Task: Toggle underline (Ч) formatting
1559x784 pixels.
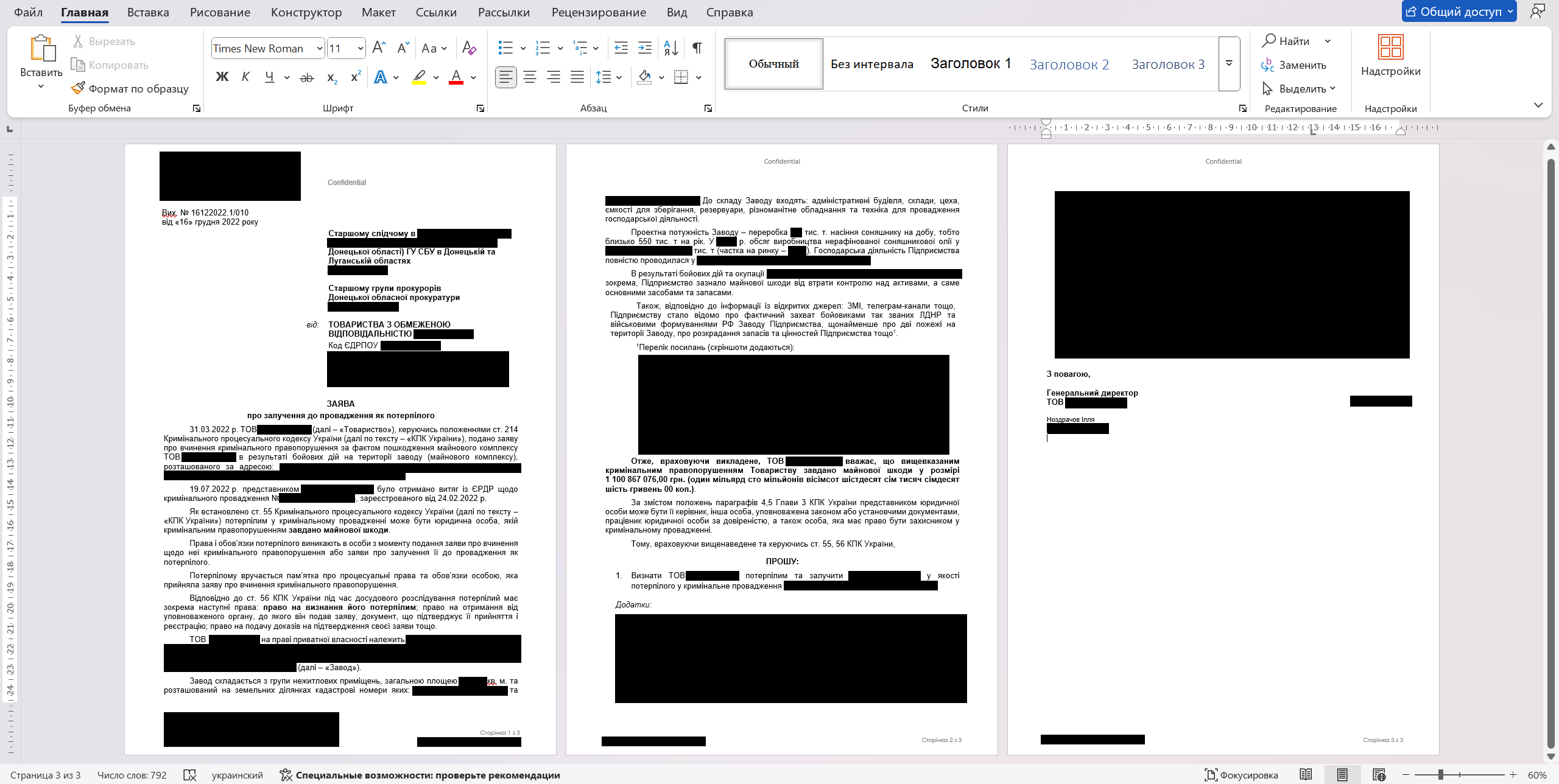Action: tap(269, 77)
